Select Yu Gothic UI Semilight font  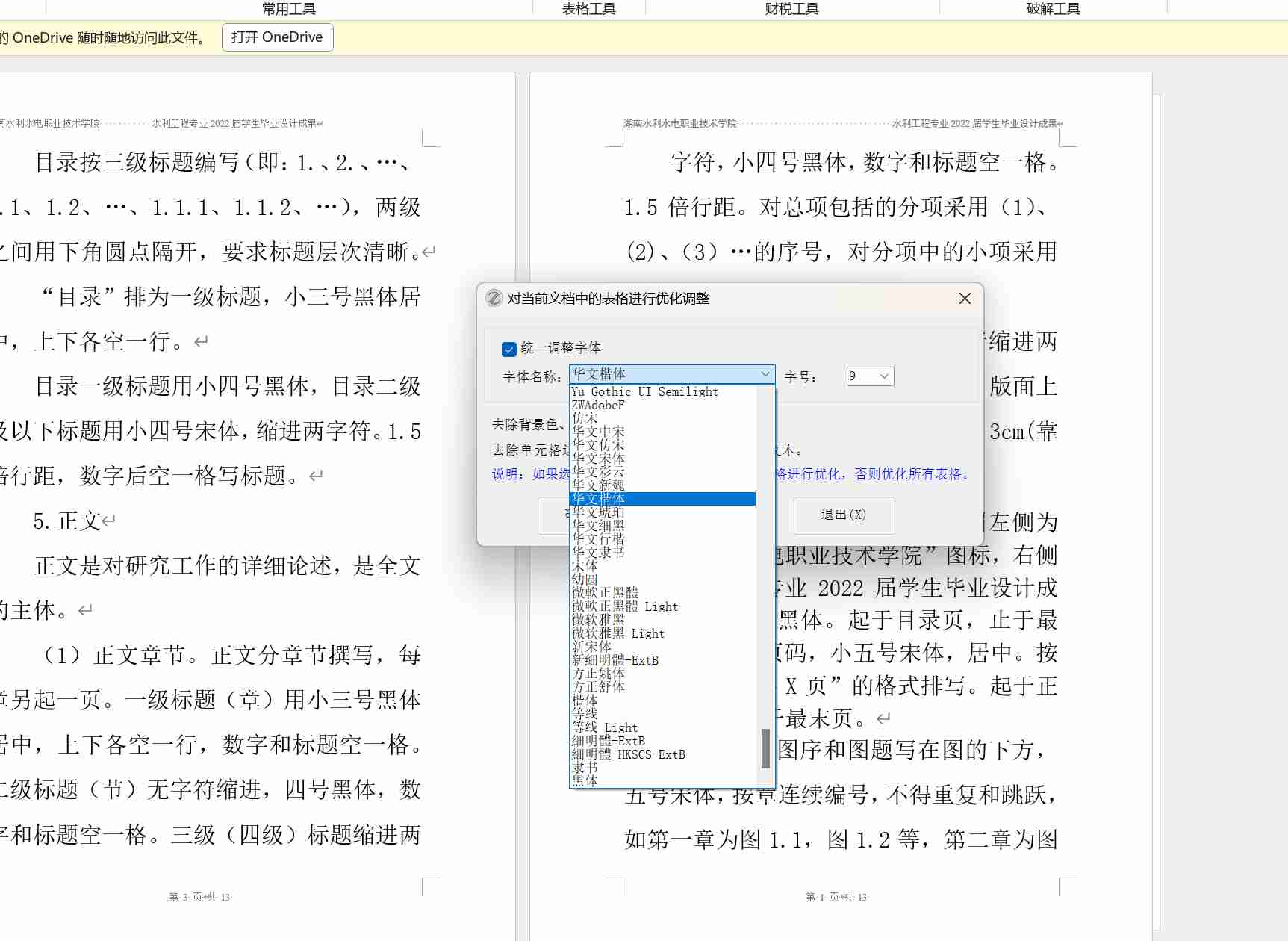click(x=644, y=391)
